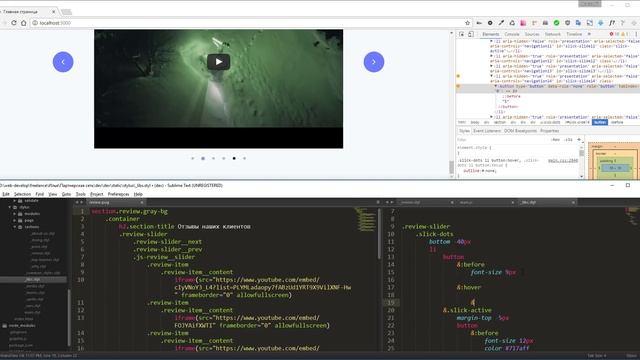Open Sublime Text Project menu
This screenshot has height=360, width=640.
97,194
